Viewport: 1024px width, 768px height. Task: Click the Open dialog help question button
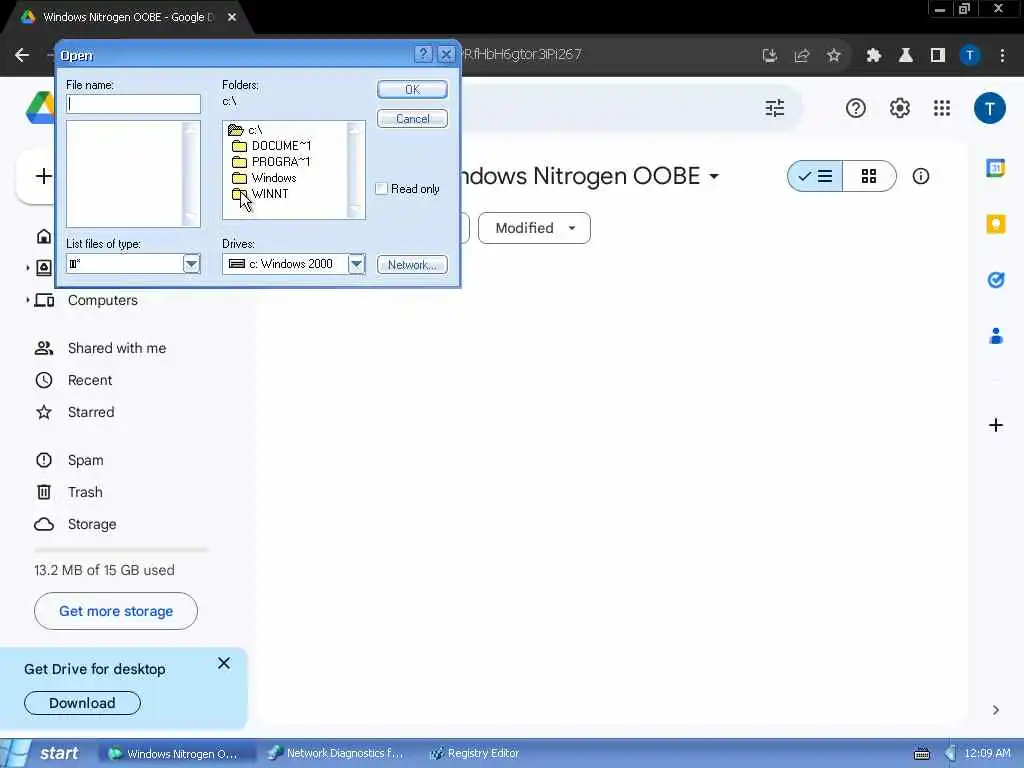pos(423,54)
